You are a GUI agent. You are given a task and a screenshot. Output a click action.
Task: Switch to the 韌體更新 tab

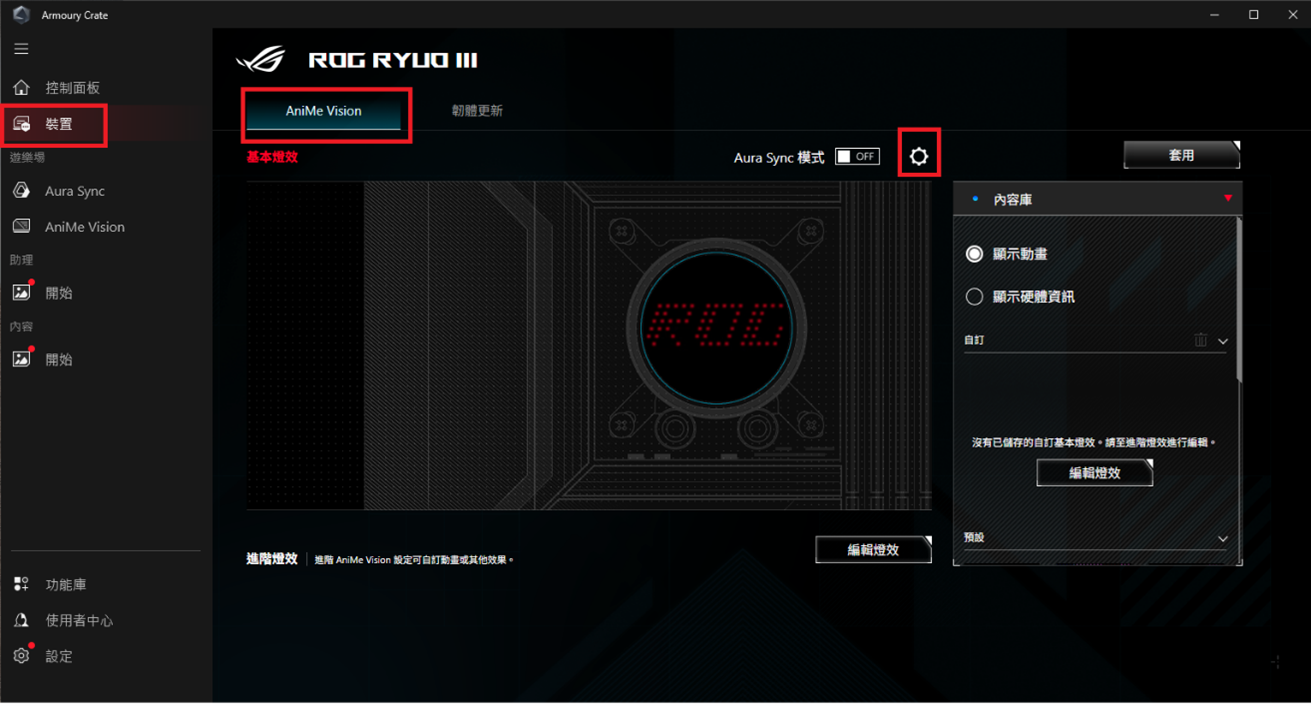click(x=477, y=111)
